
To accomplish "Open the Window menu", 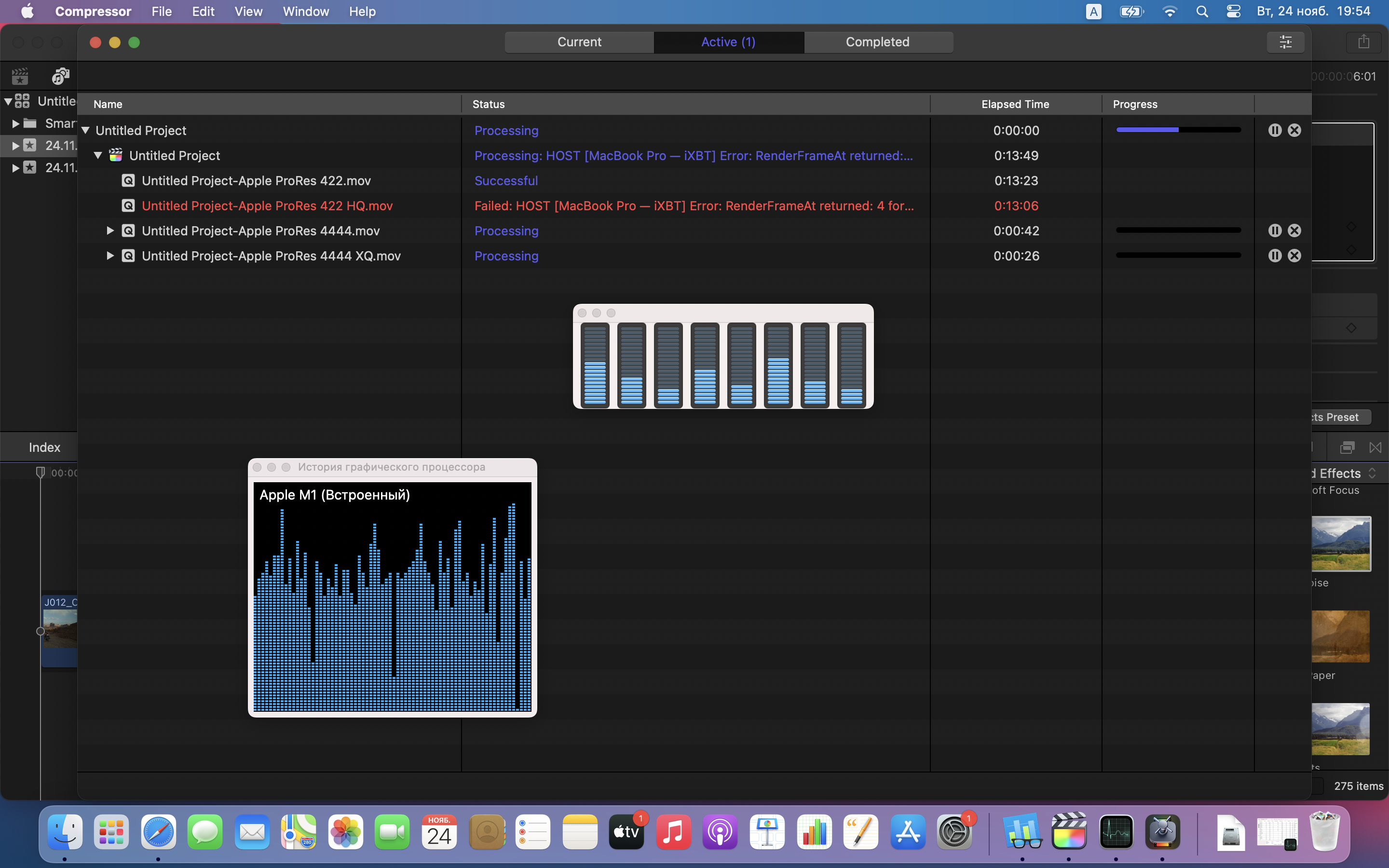I will click(x=305, y=12).
